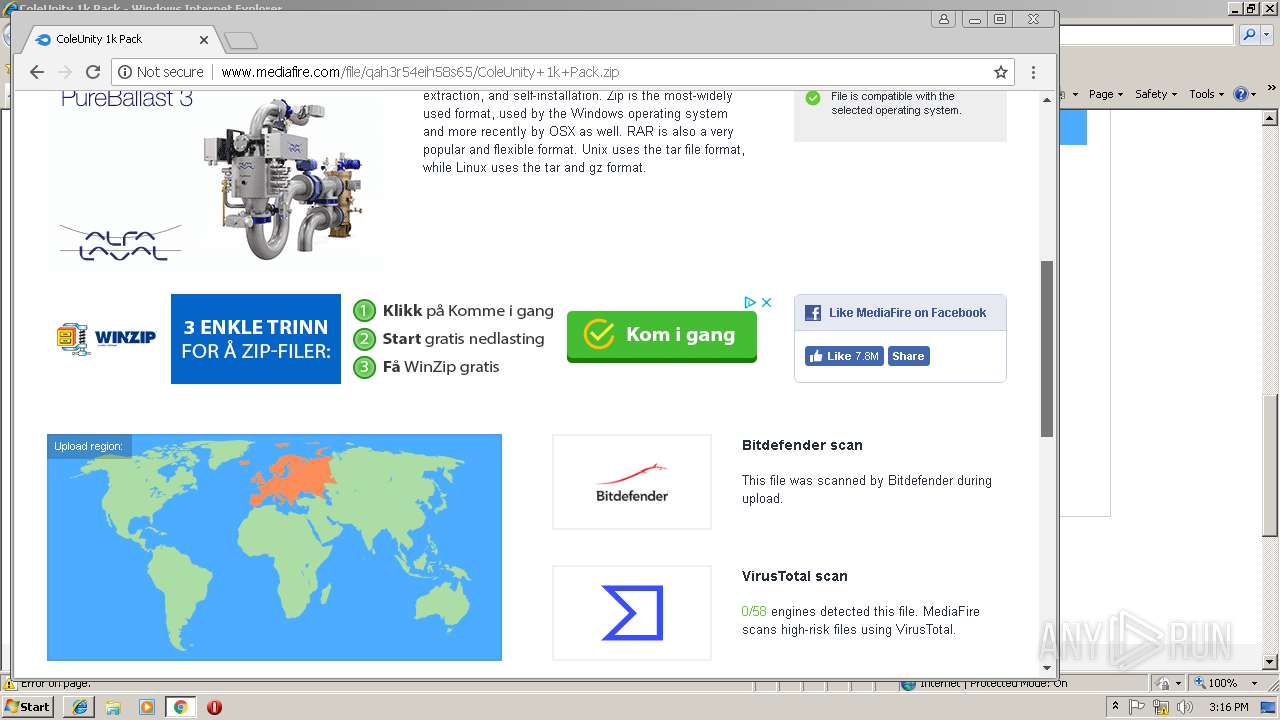This screenshot has width=1280, height=720.
Task: Click Bitdefender scan heading
Action: point(802,445)
